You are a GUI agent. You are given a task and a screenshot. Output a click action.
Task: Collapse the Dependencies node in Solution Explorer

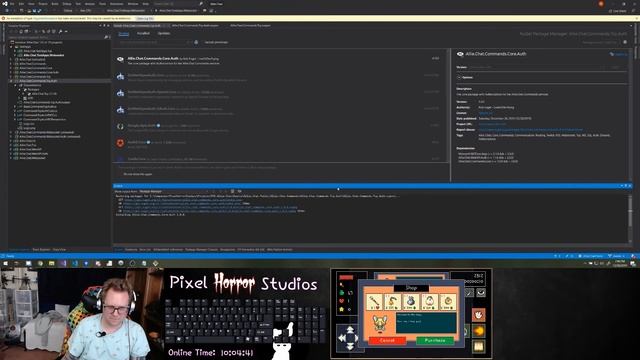point(16,85)
